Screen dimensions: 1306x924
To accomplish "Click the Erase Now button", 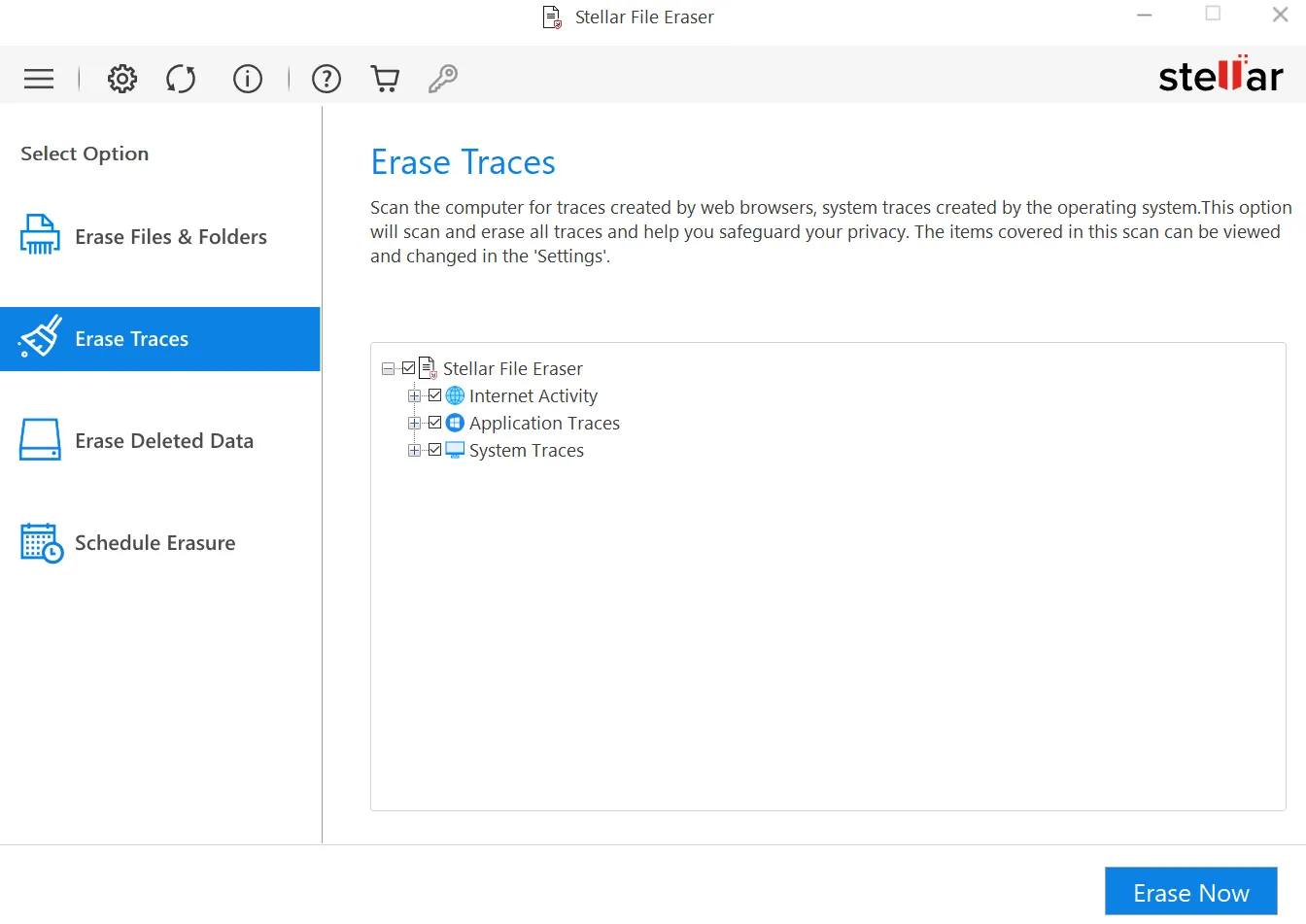I will (1191, 892).
